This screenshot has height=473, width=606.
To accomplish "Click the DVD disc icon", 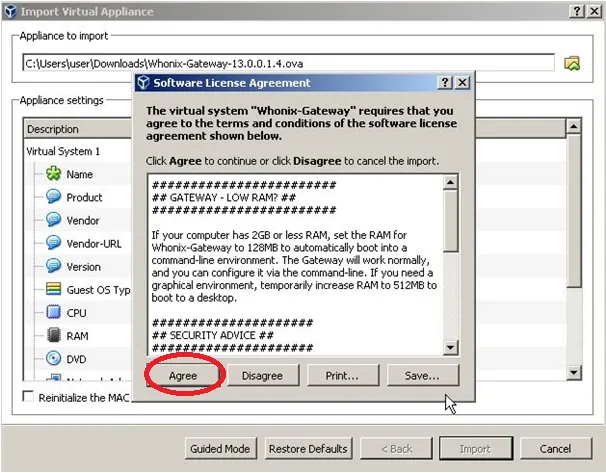I will [x=53, y=358].
